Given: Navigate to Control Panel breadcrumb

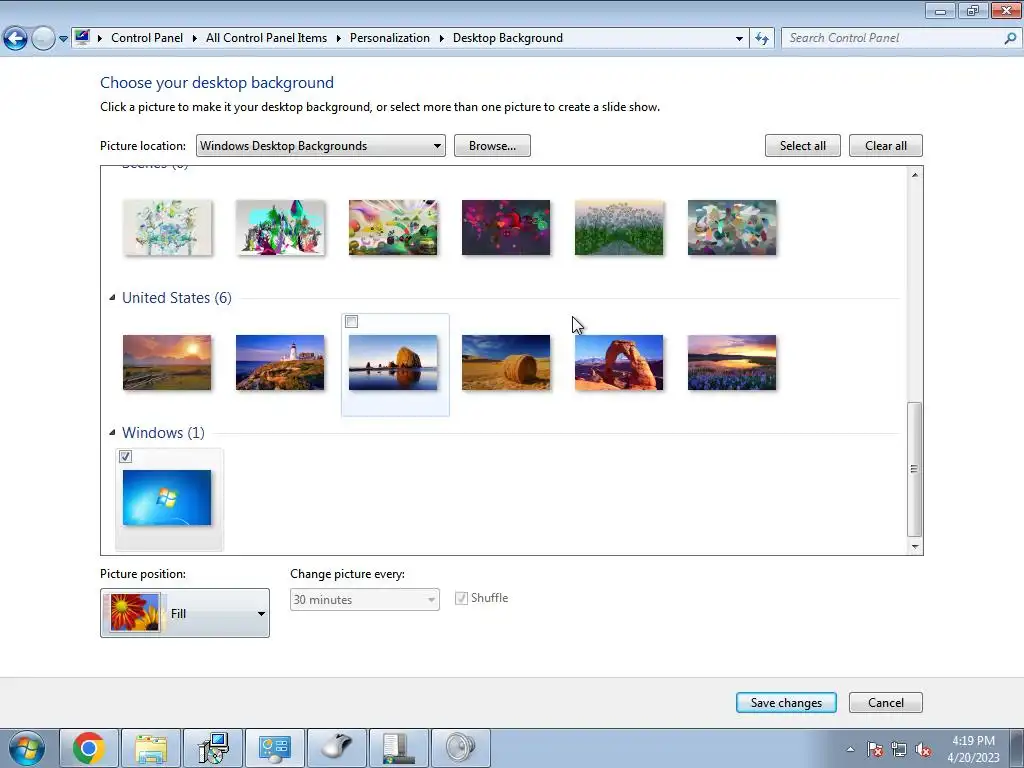Looking at the screenshot, I should coord(147,38).
